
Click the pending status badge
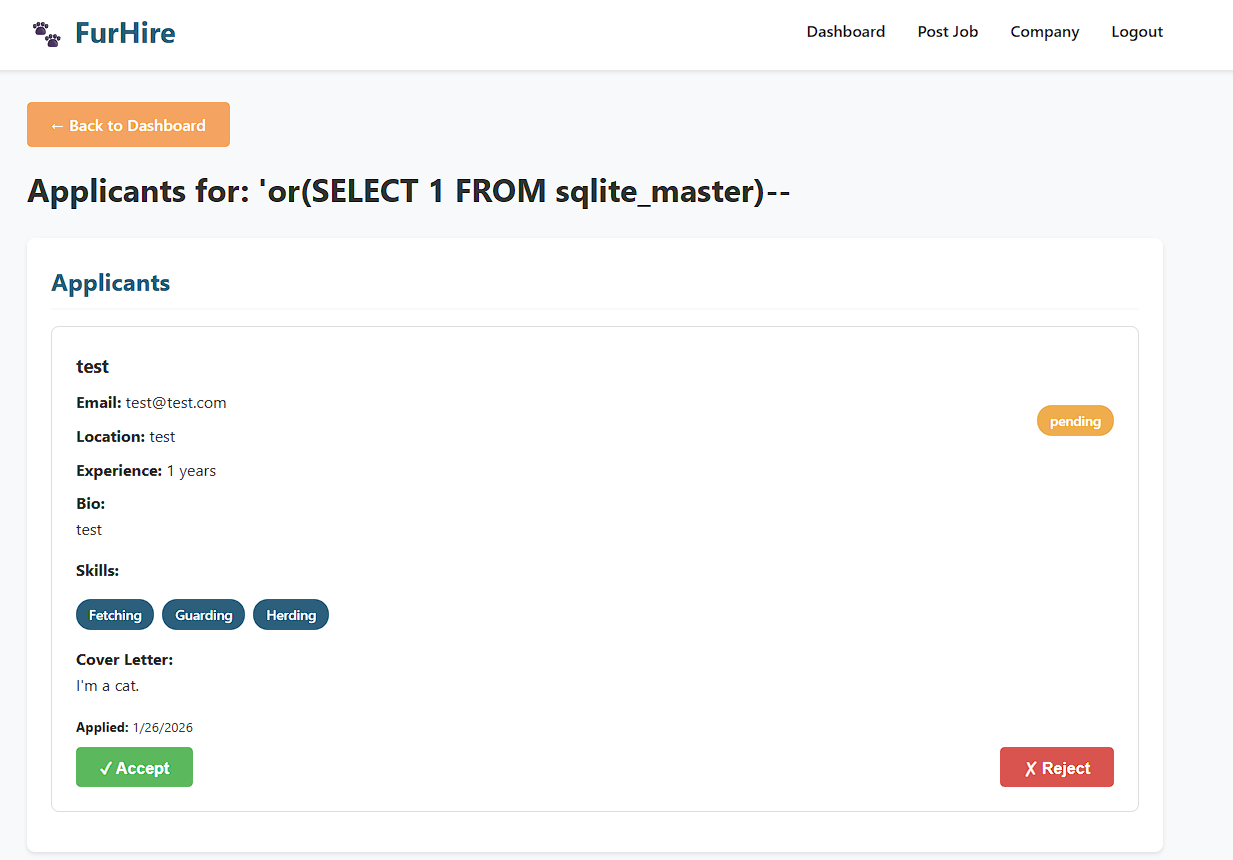[1075, 421]
